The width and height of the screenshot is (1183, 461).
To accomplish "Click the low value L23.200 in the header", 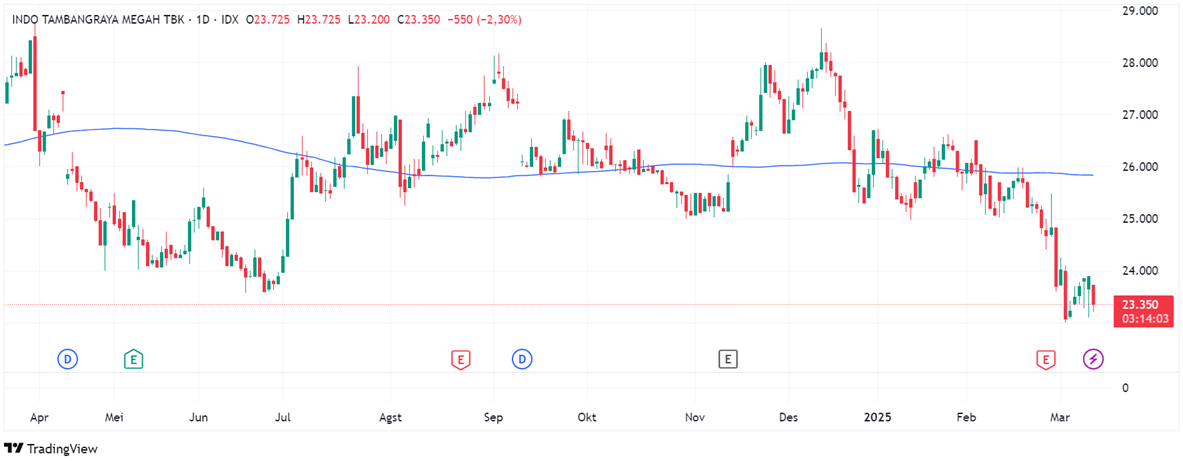I will [x=370, y=20].
